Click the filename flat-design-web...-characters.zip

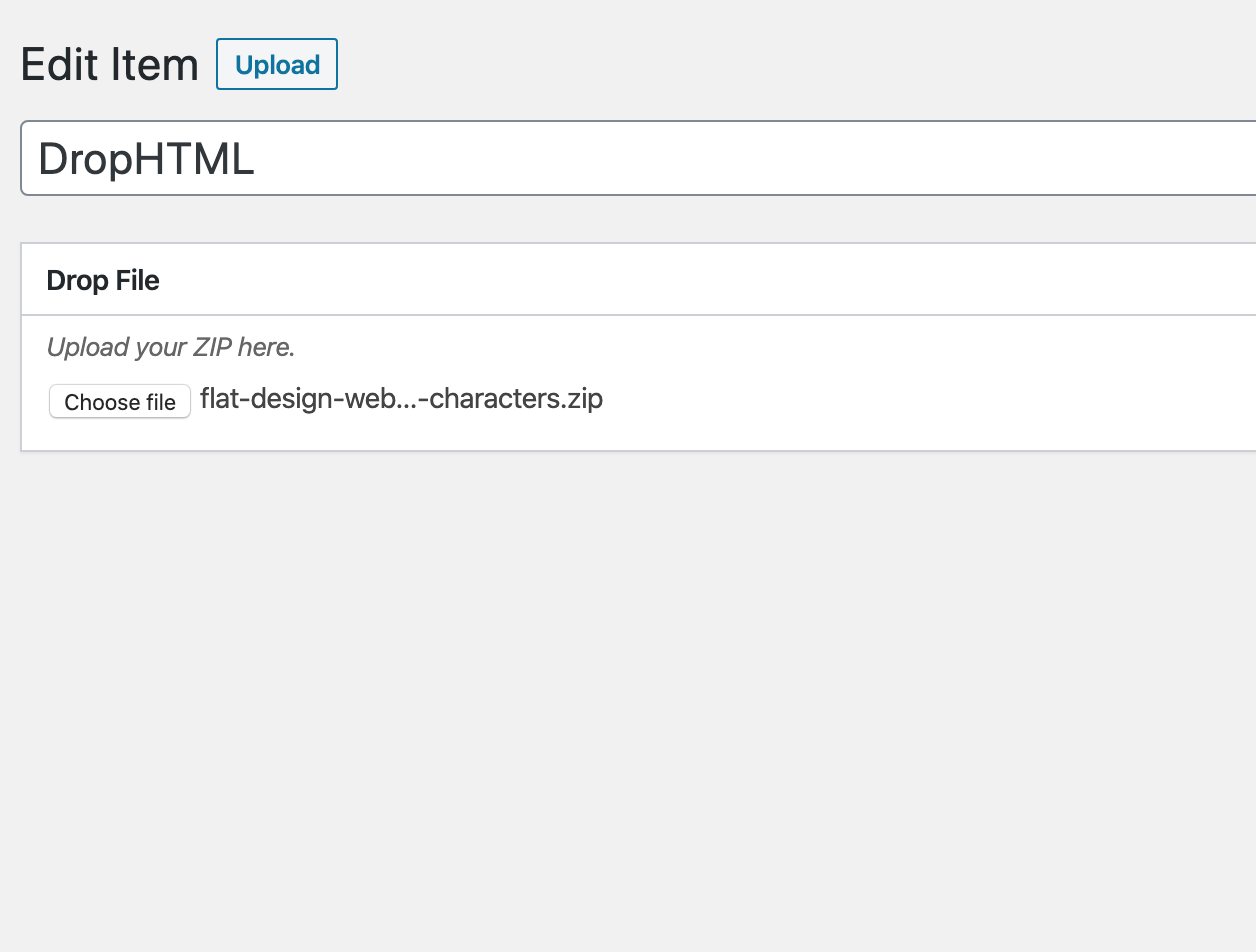click(400, 398)
